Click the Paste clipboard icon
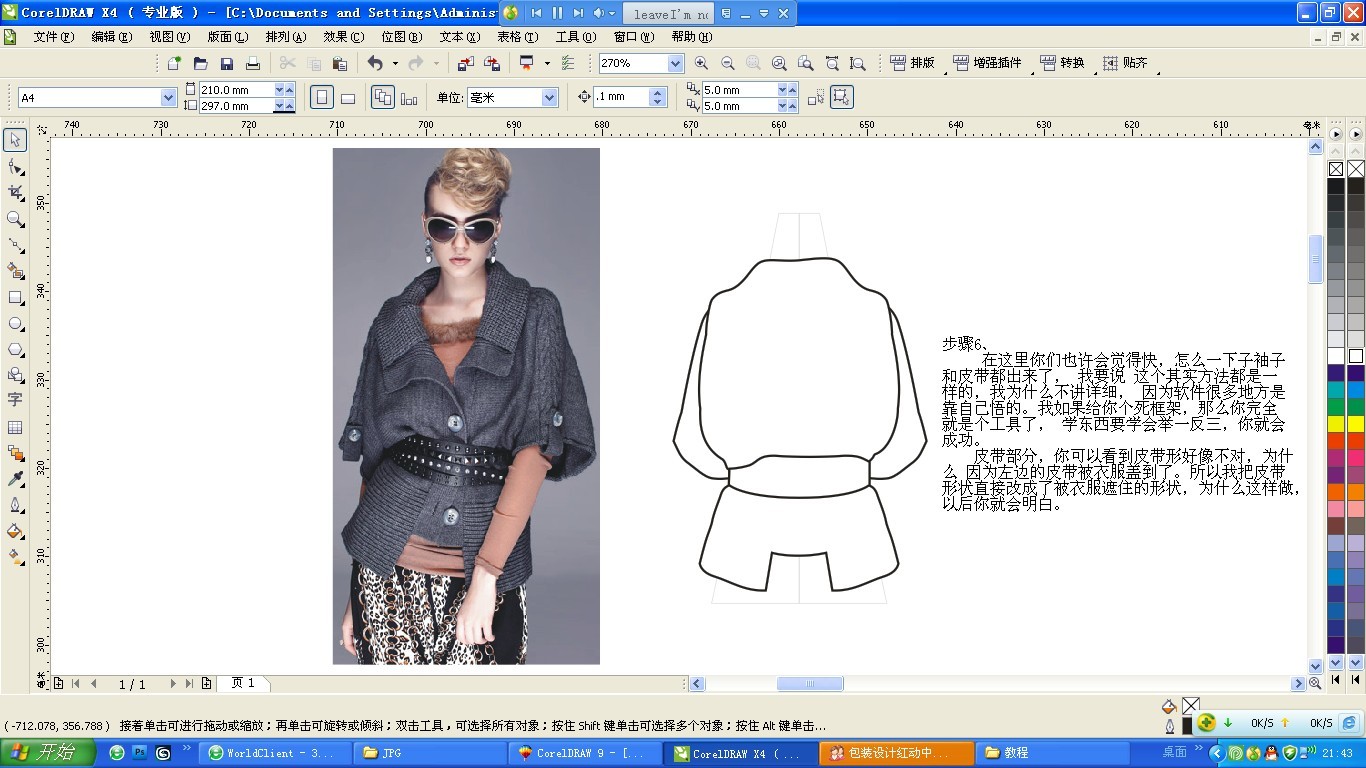Screen dimensions: 1366x768 [339, 63]
